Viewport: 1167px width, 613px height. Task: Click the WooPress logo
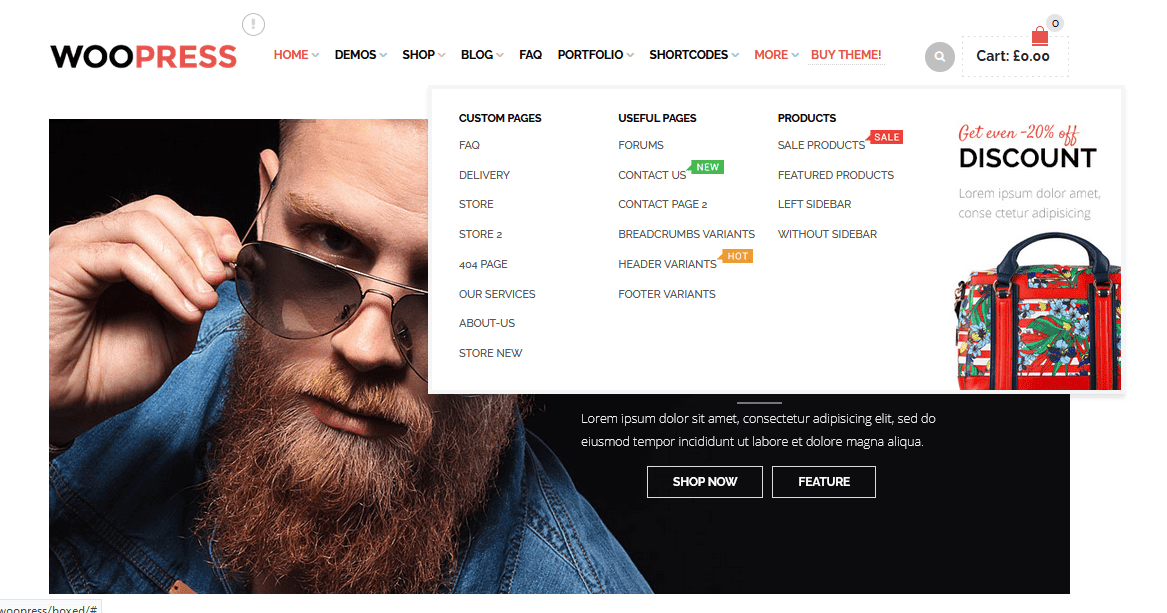click(x=144, y=57)
